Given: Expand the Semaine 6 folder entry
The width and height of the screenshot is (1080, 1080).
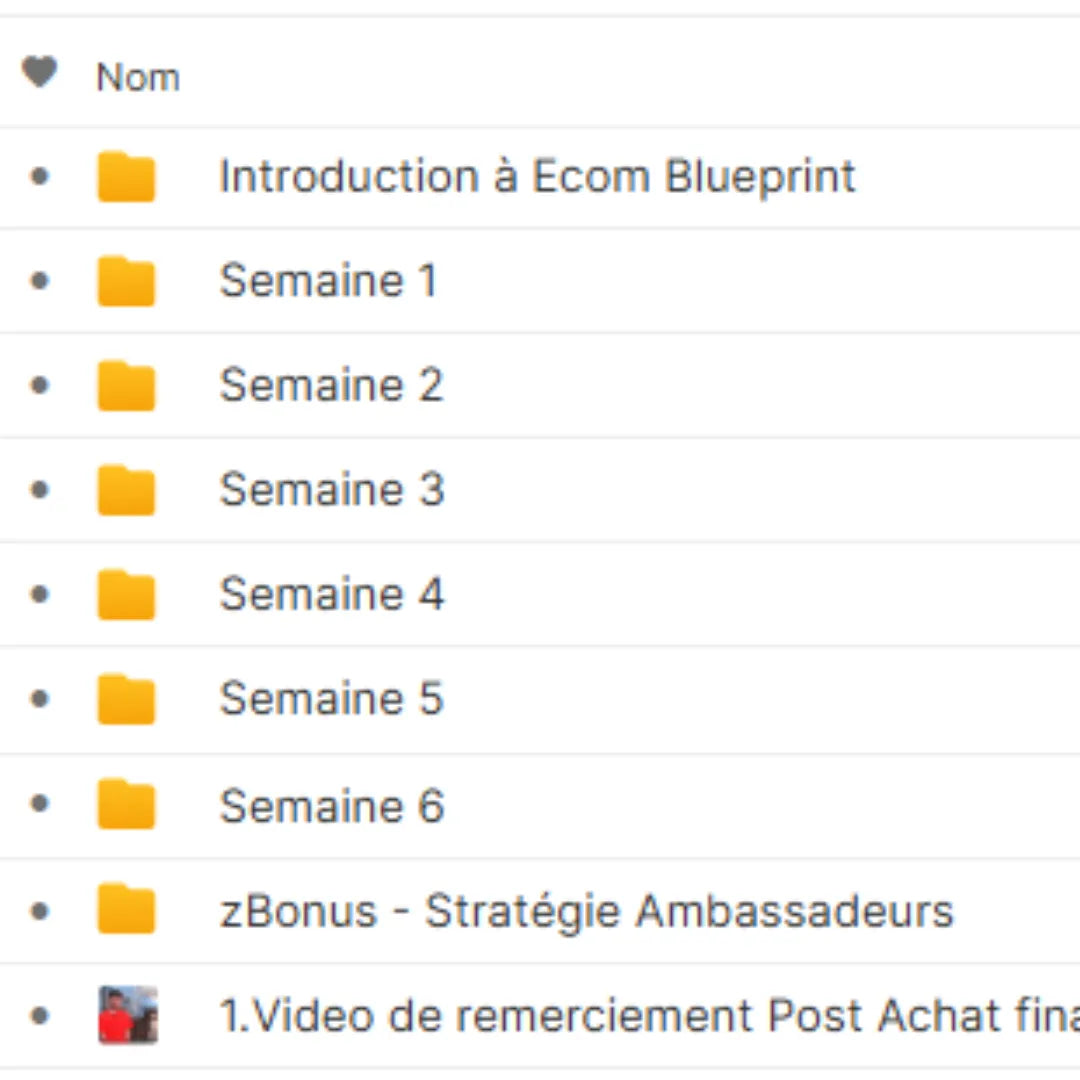Looking at the screenshot, I should pos(331,805).
